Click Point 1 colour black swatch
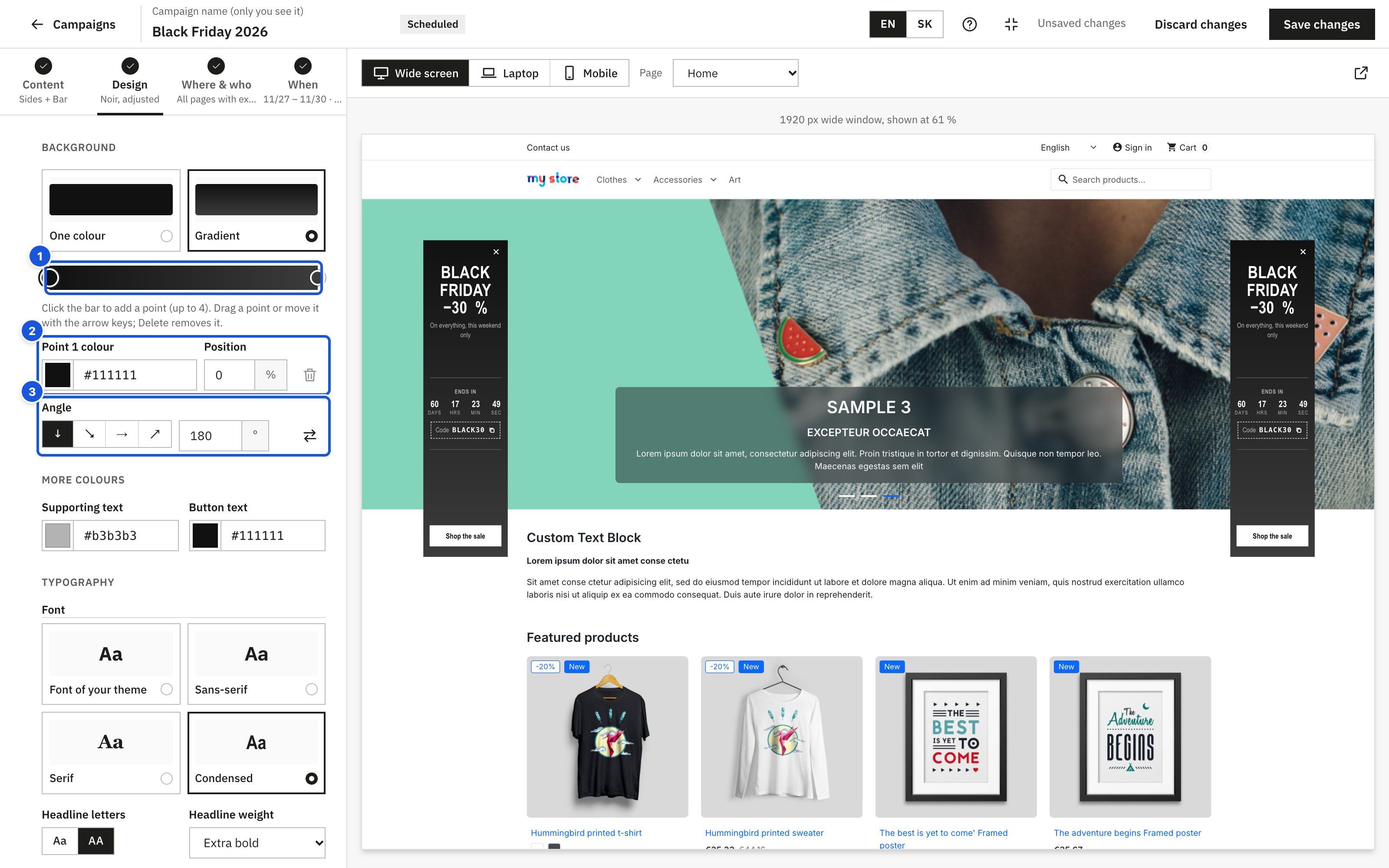1389x868 pixels. [57, 375]
